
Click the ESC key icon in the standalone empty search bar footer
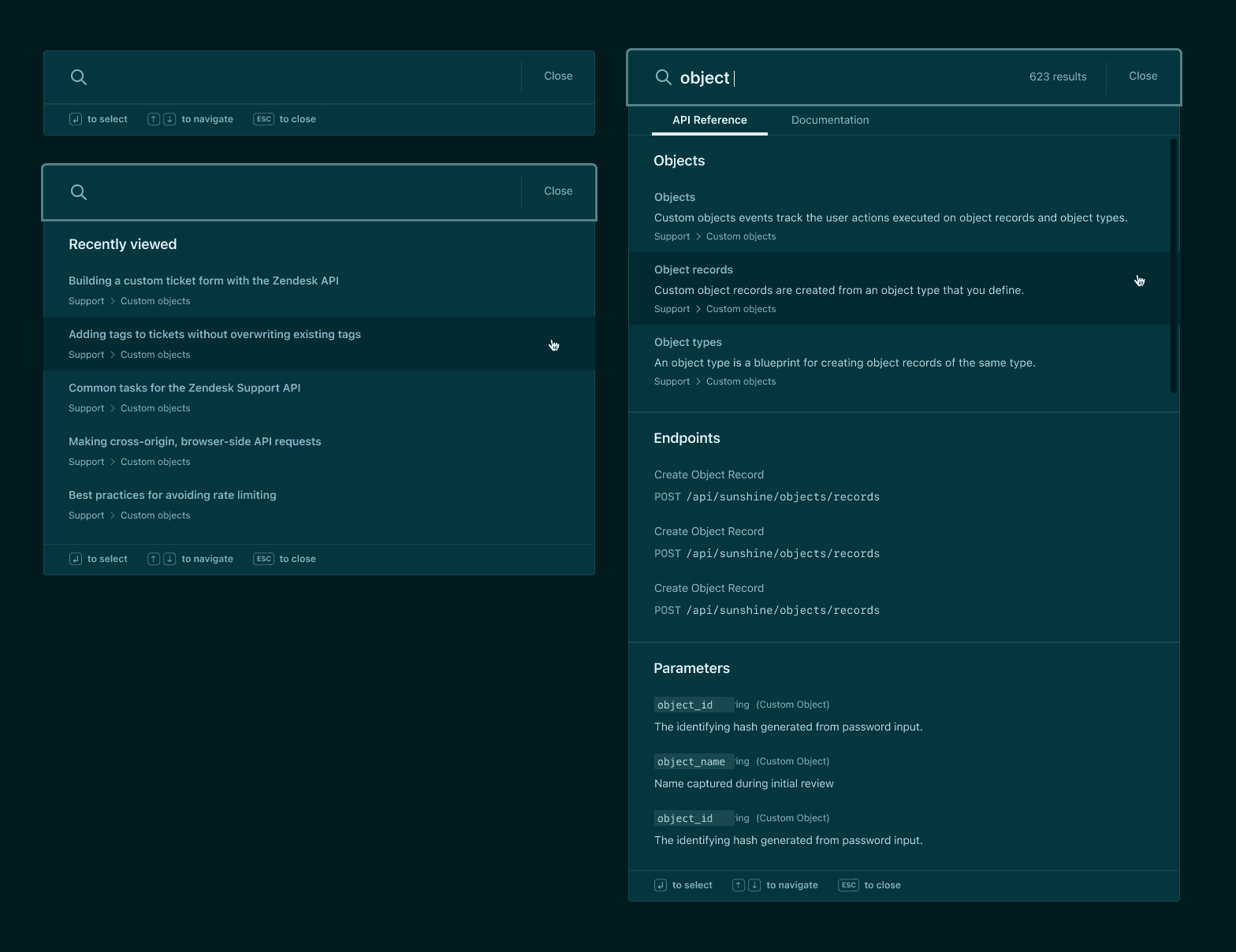tap(264, 119)
